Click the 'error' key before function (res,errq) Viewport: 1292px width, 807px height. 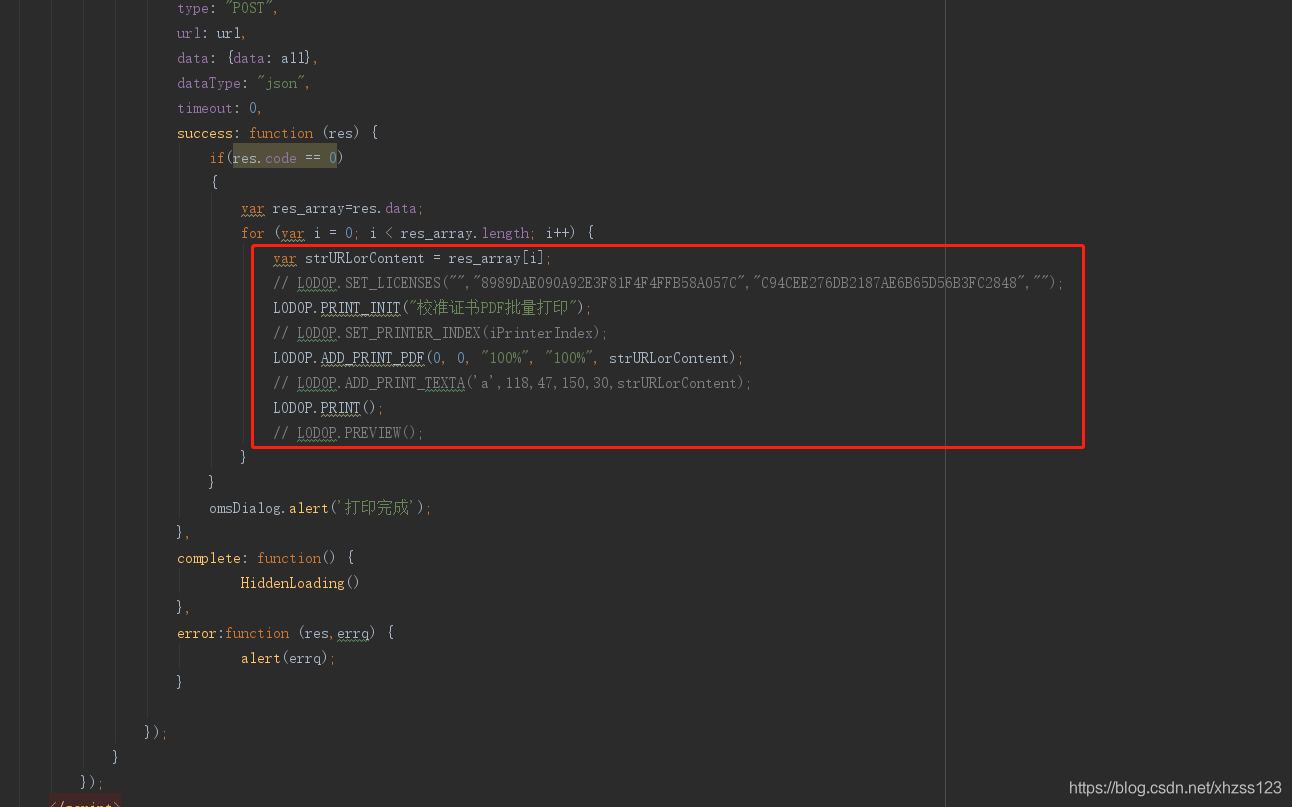click(x=196, y=633)
